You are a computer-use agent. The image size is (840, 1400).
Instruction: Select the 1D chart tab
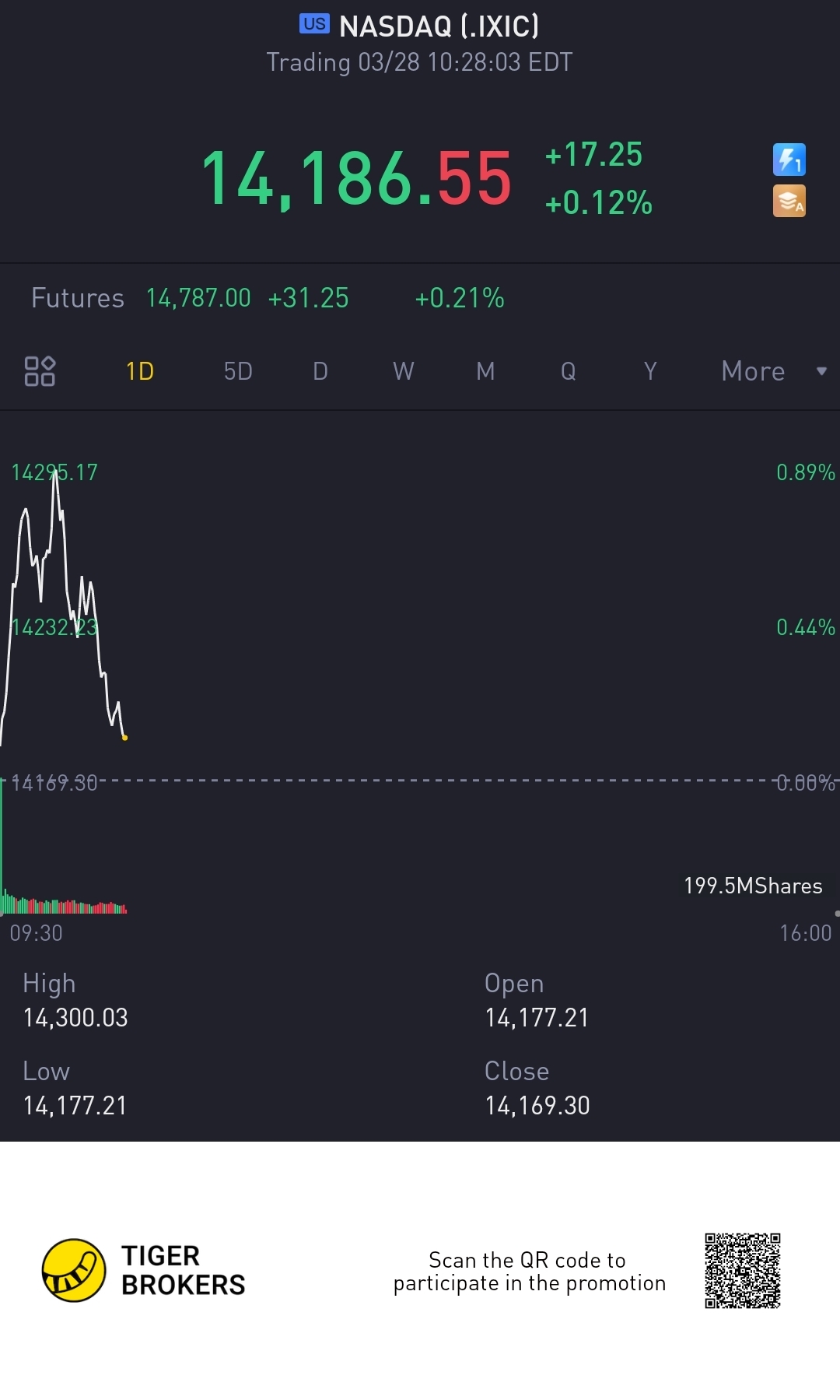140,371
